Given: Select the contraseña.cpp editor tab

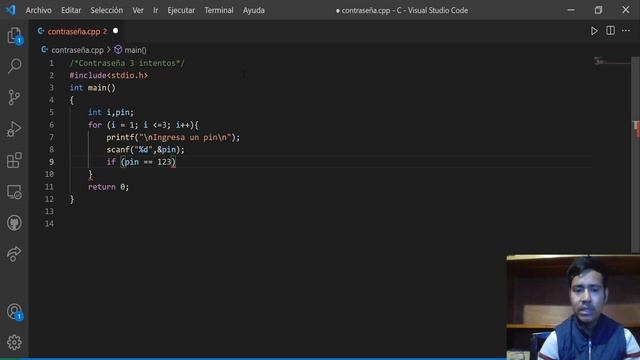Looking at the screenshot, I should click(x=77, y=31).
